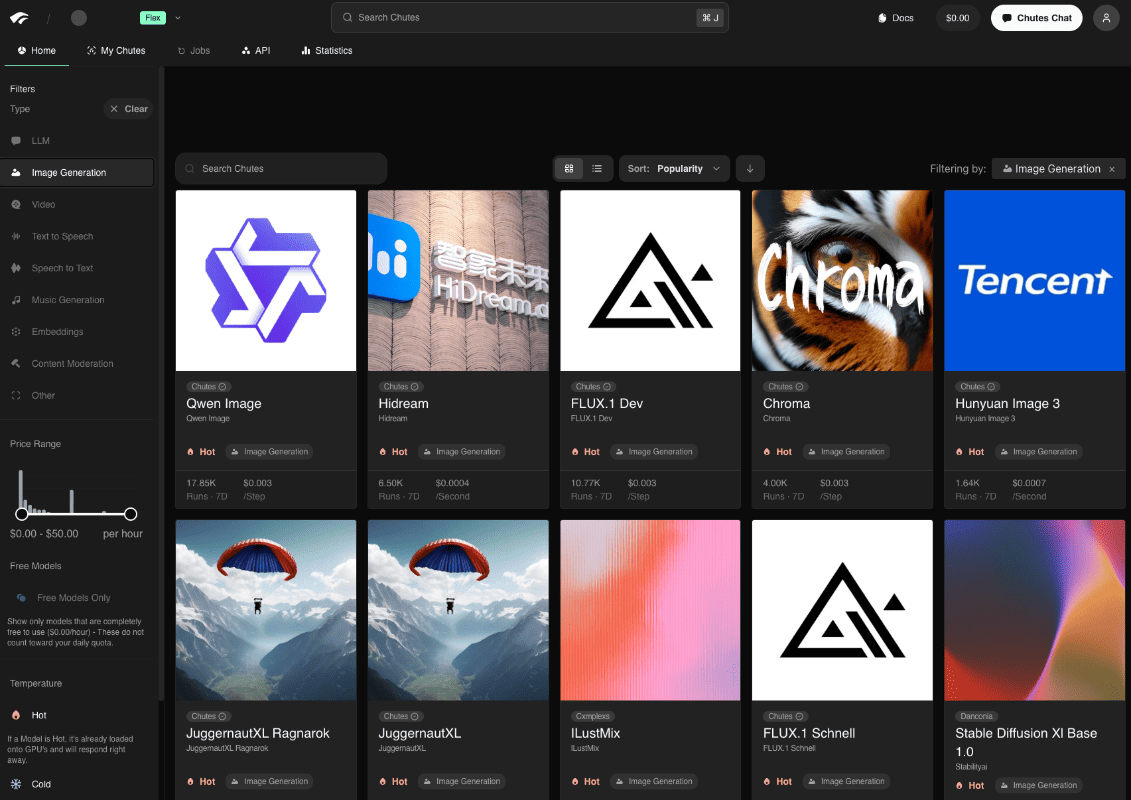Reverse sort direction with arrow button
1131x800 pixels.
point(750,169)
